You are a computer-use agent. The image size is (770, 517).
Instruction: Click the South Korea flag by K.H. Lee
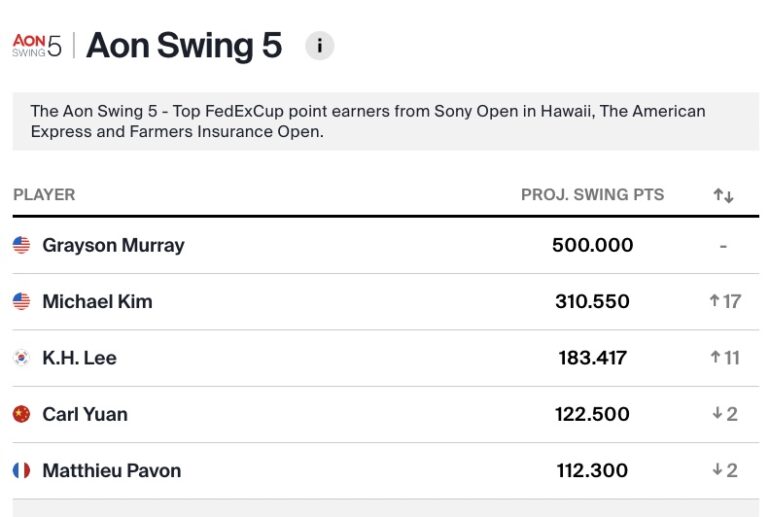(x=21, y=358)
